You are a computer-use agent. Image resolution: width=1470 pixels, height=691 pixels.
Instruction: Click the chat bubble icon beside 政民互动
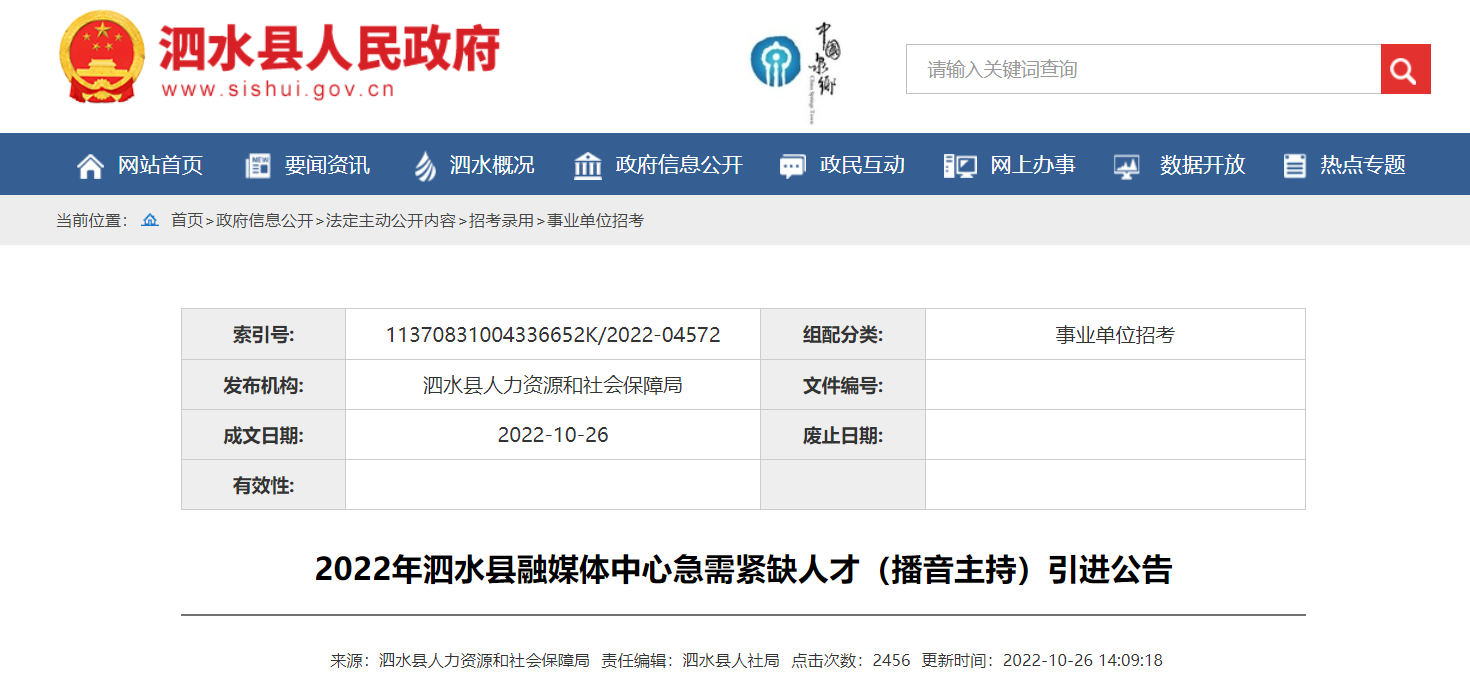[x=792, y=166]
